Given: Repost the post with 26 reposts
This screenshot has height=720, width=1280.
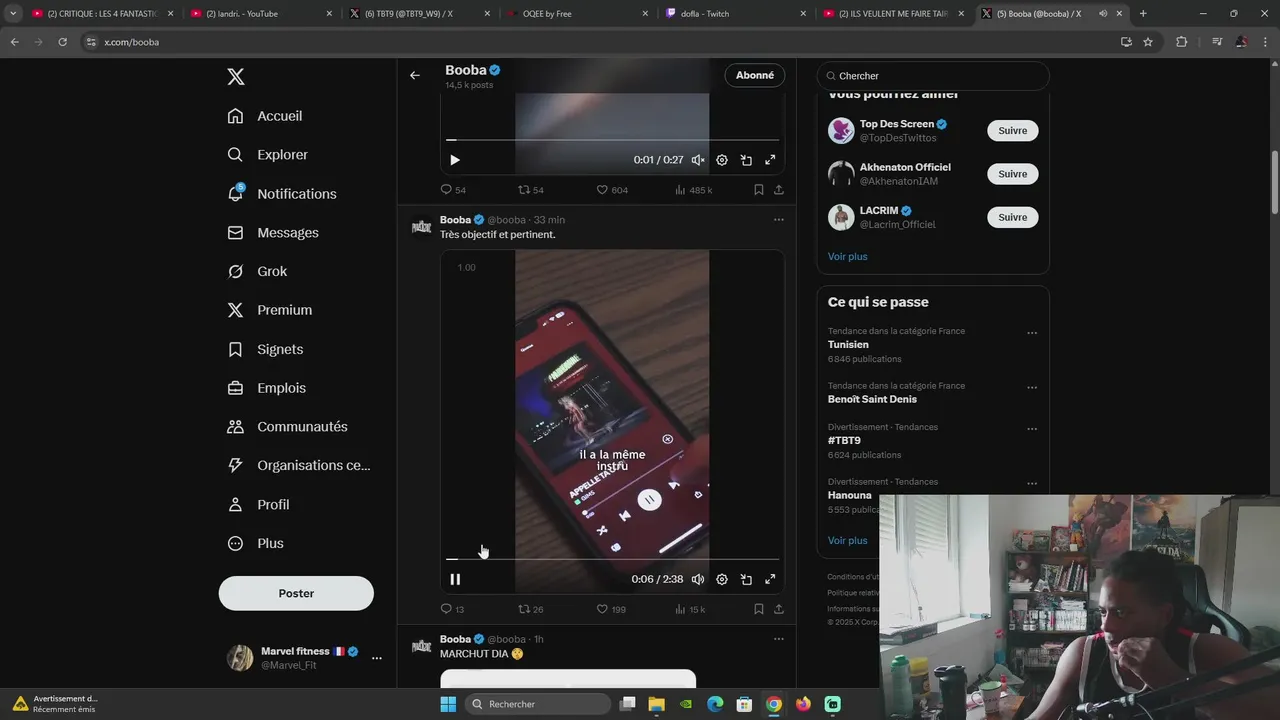Looking at the screenshot, I should point(531,609).
